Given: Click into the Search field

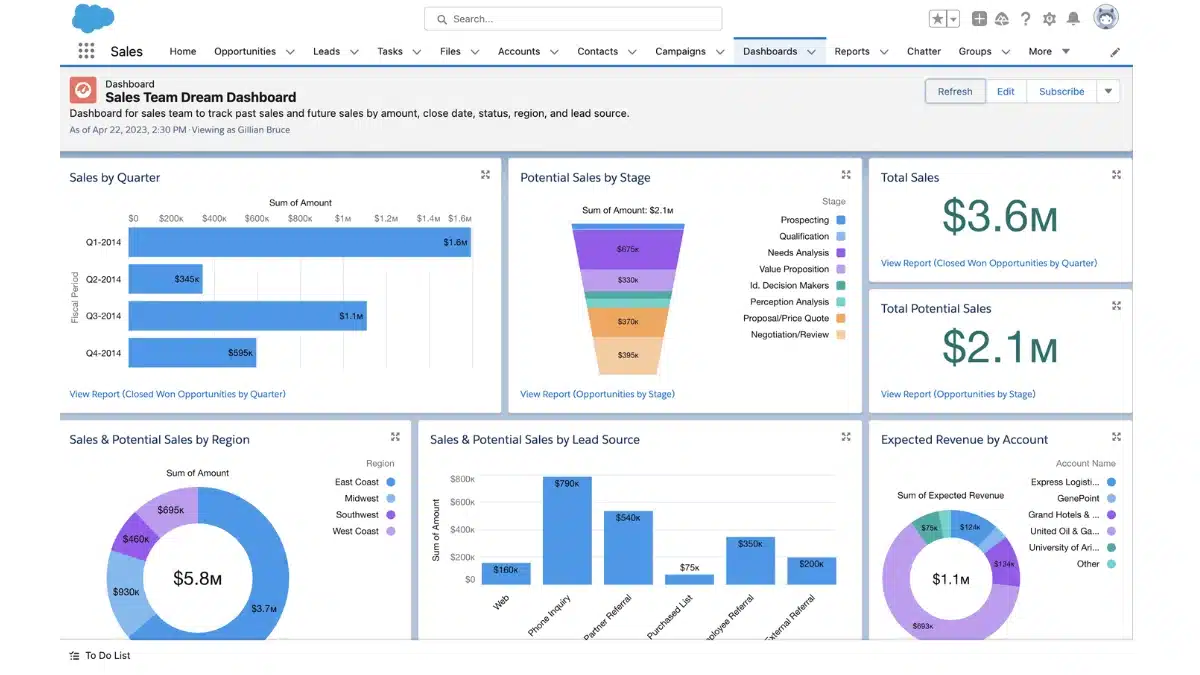Looking at the screenshot, I should 573,19.
